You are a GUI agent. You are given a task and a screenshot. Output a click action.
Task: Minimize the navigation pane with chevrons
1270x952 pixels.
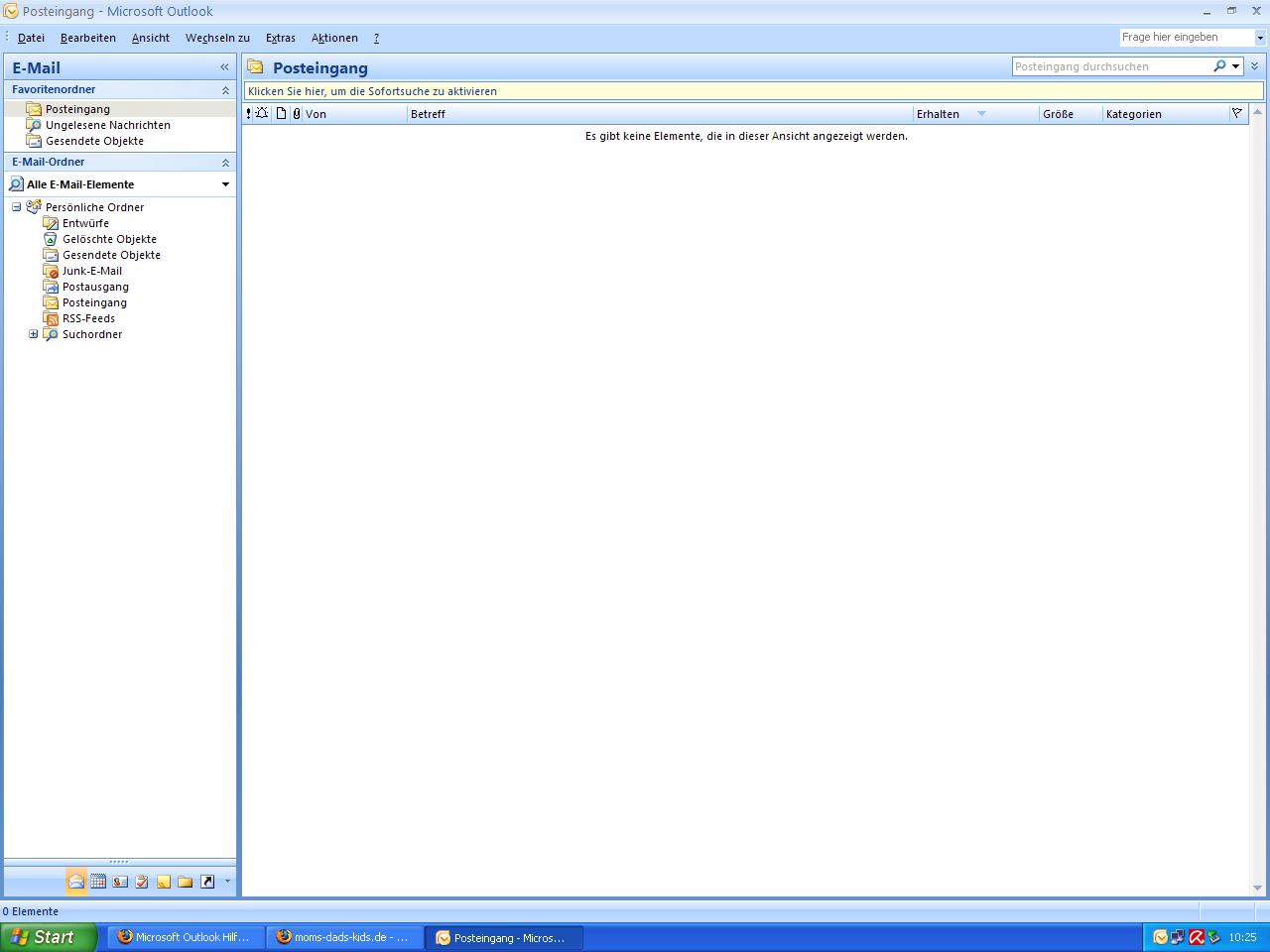click(x=224, y=67)
